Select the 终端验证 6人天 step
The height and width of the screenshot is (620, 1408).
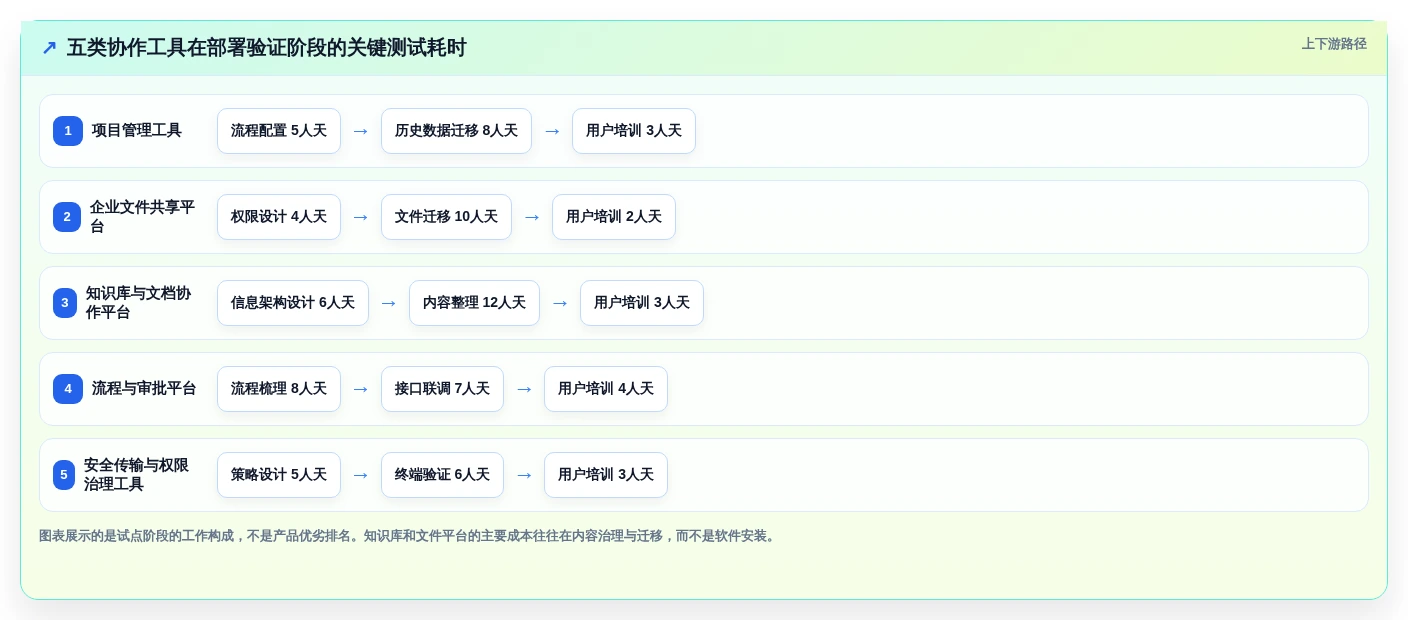point(442,475)
